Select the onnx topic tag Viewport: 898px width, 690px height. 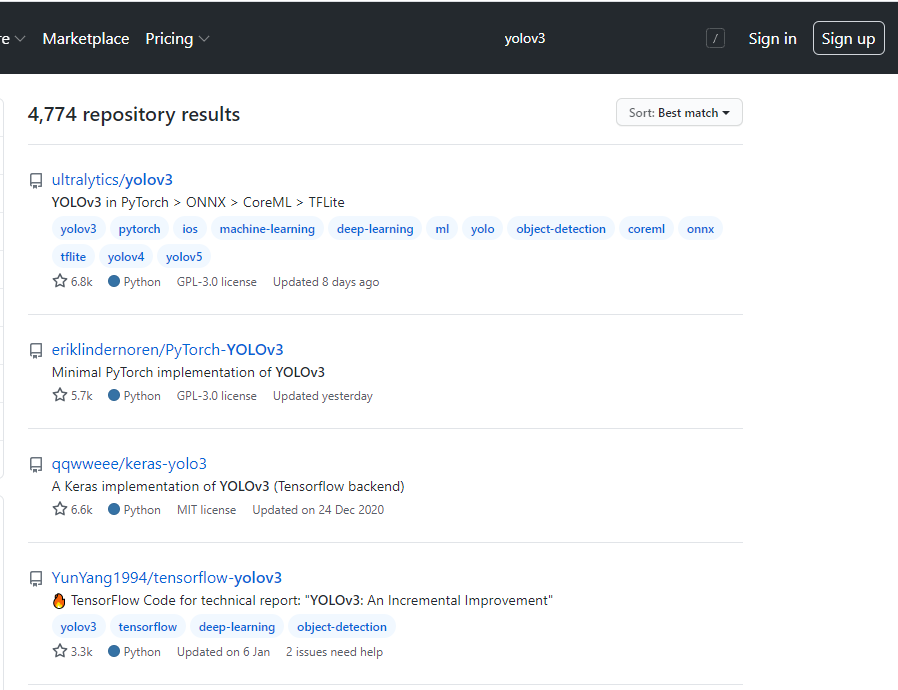click(x=700, y=229)
